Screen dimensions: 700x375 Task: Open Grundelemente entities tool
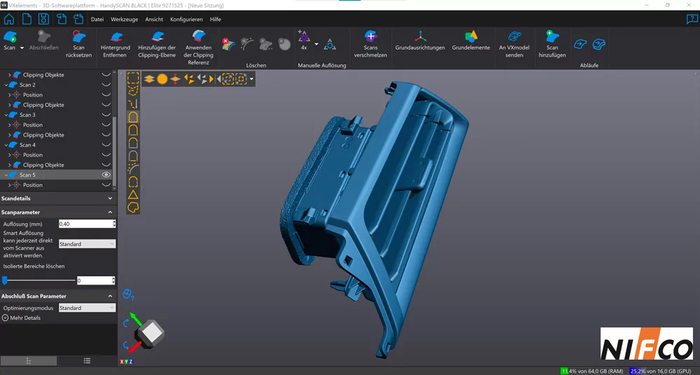pos(471,40)
